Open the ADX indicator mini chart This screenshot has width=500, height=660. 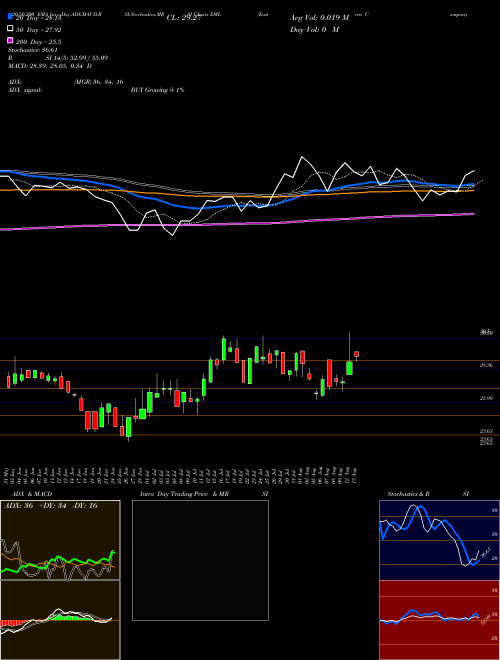(x=60, y=540)
